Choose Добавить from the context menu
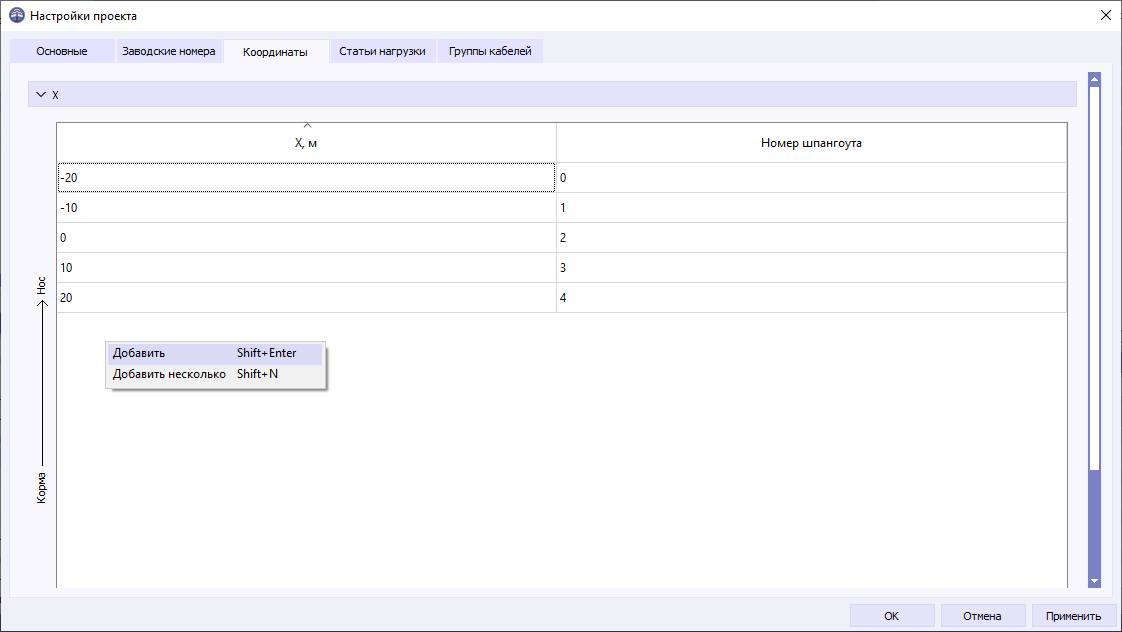Viewport: 1122px width, 632px height. [x=160, y=353]
